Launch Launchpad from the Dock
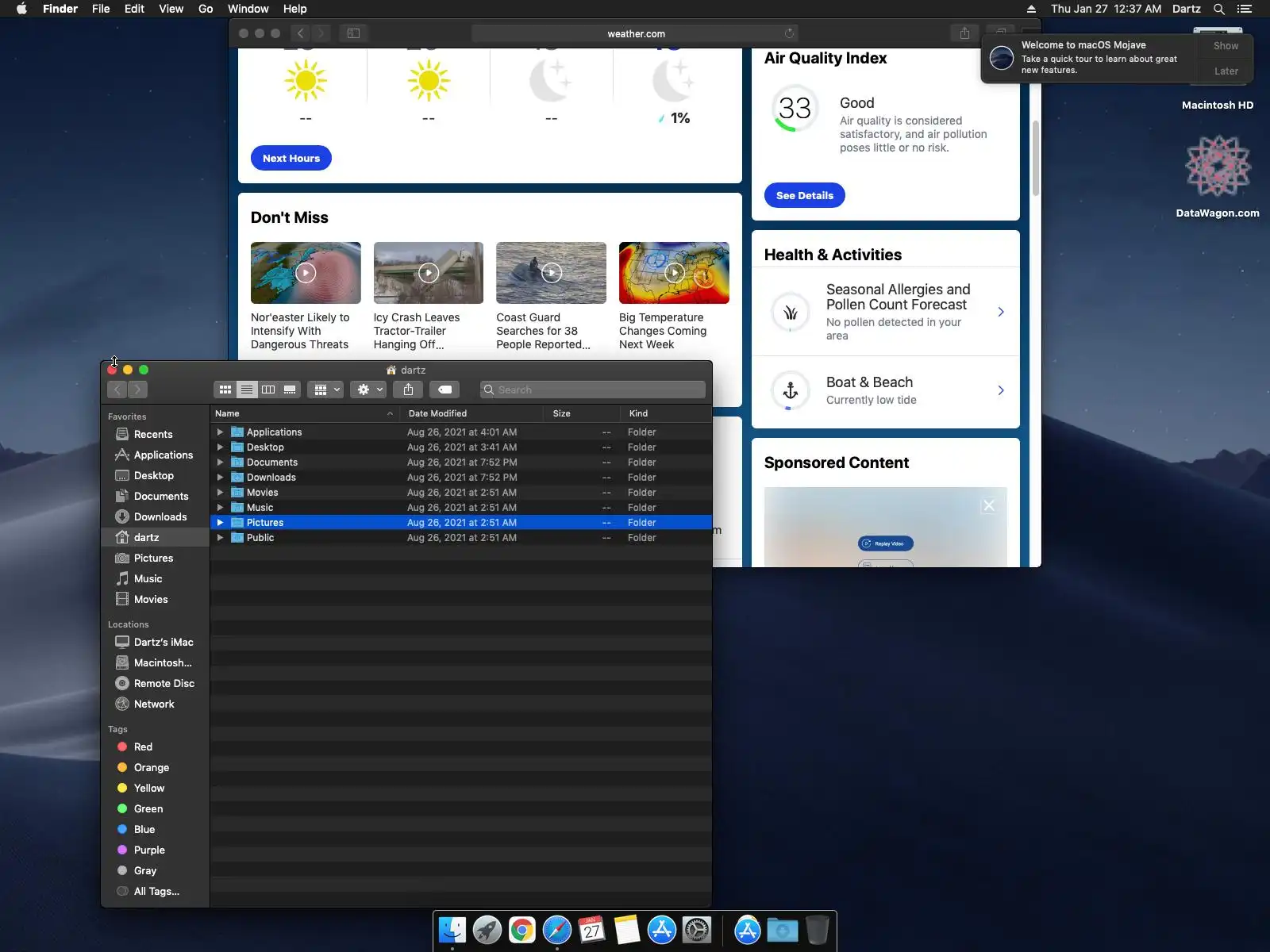The width and height of the screenshot is (1270, 952). (x=487, y=930)
